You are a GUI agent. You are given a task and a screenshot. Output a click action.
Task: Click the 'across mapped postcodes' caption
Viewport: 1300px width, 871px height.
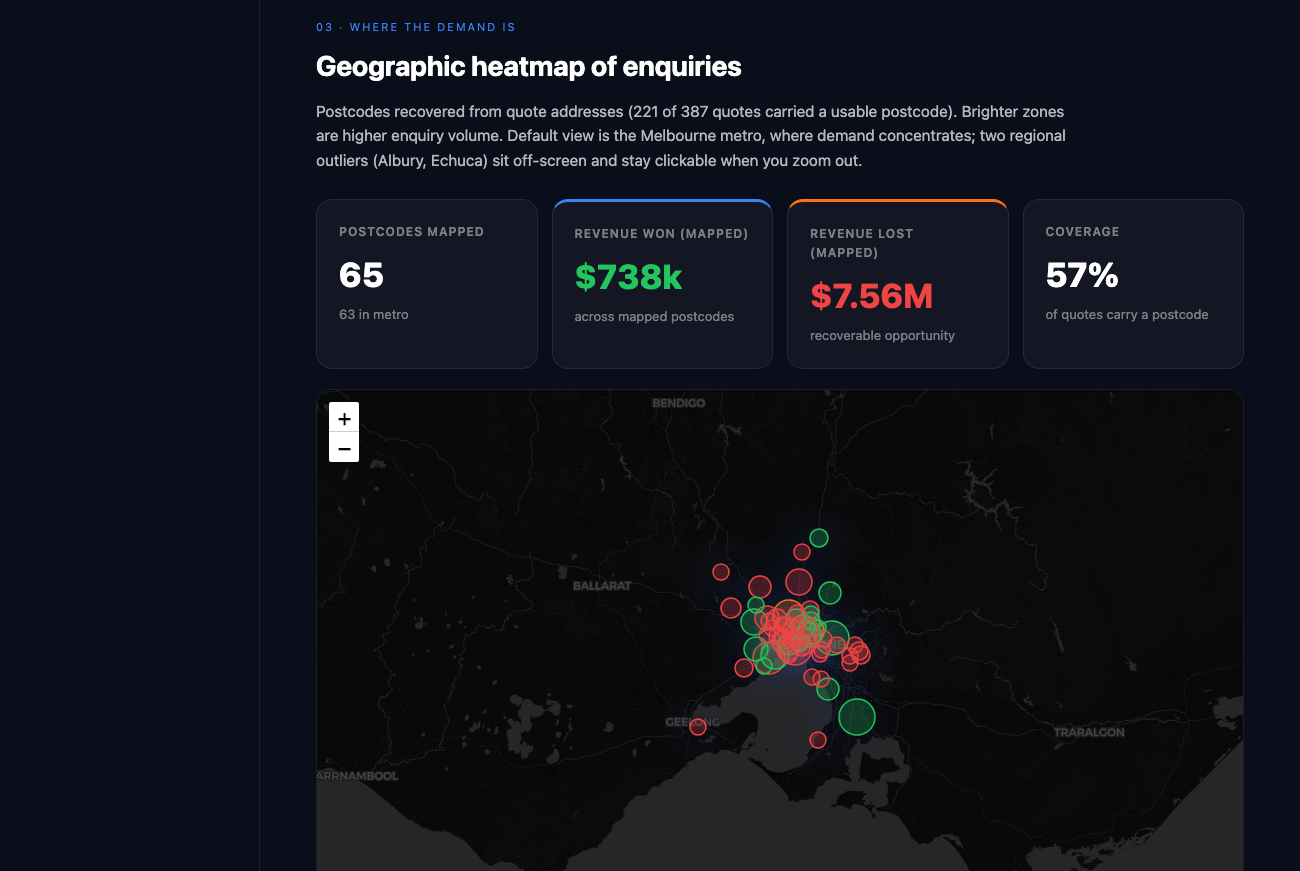coord(654,316)
